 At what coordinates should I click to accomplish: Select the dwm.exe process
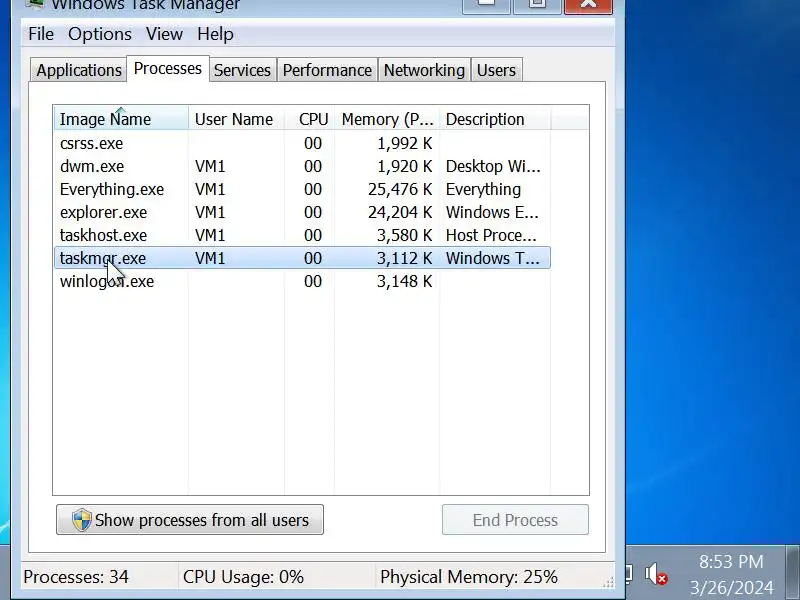[302, 166]
